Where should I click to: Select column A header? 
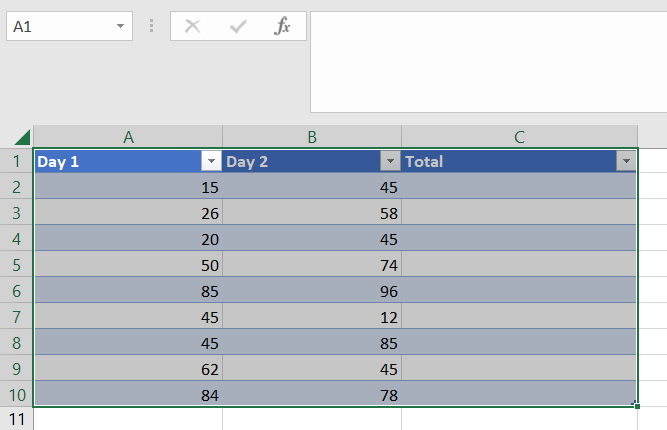128,137
